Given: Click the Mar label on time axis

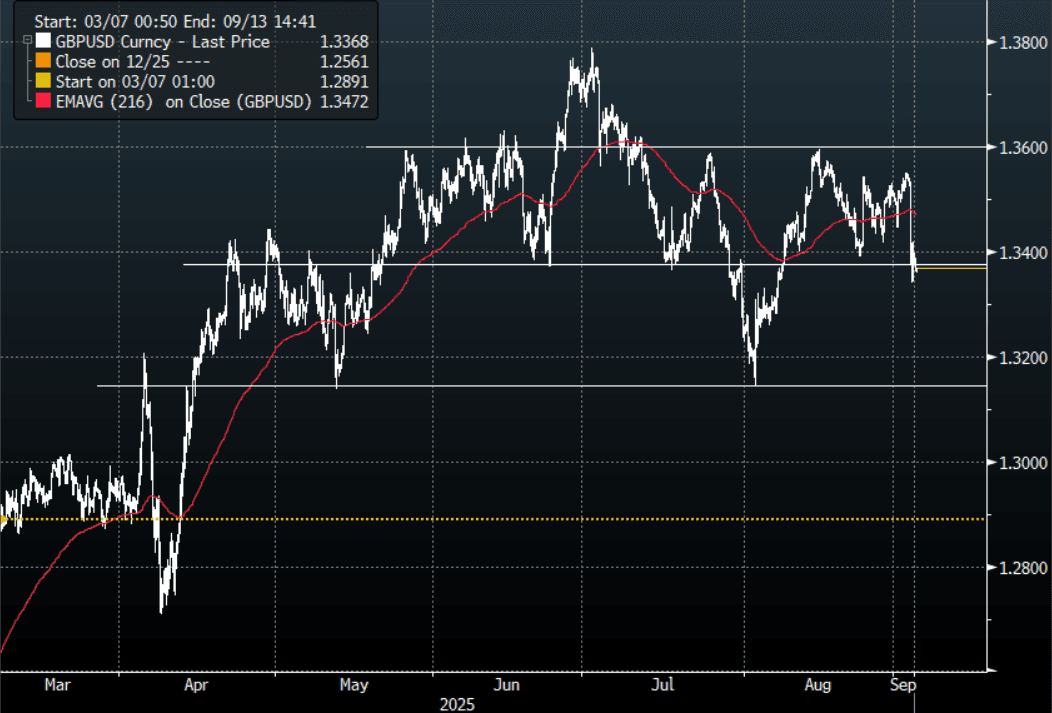Looking at the screenshot, I should tap(59, 686).
